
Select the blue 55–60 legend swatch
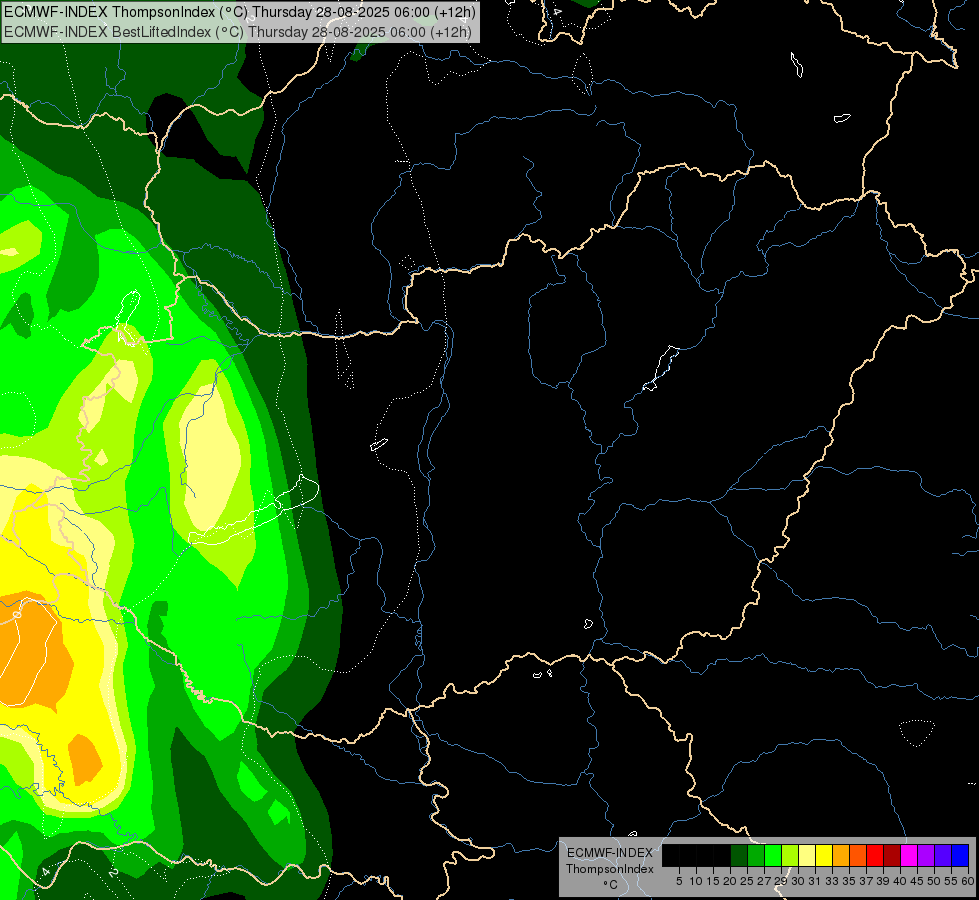[x=960, y=855]
